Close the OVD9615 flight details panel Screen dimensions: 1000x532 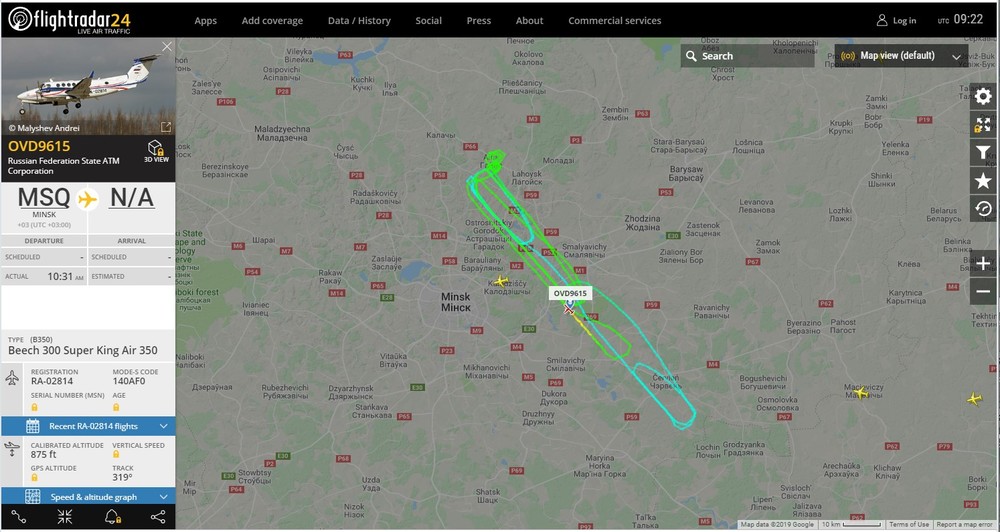point(166,47)
